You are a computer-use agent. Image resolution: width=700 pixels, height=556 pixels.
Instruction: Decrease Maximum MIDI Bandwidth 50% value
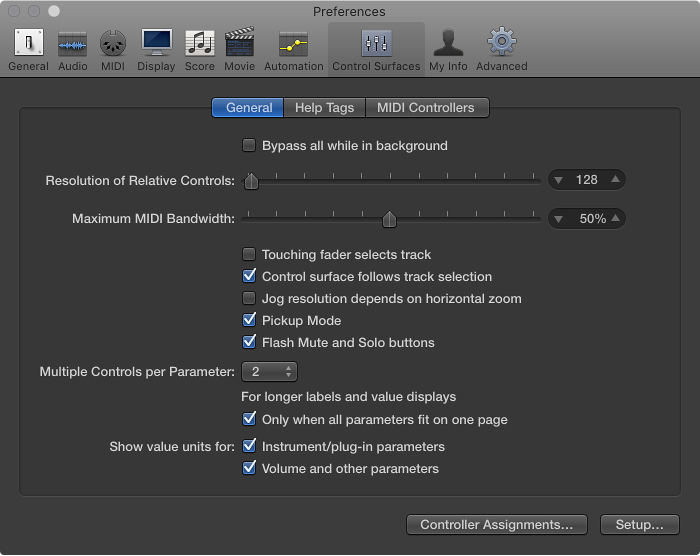(x=558, y=219)
